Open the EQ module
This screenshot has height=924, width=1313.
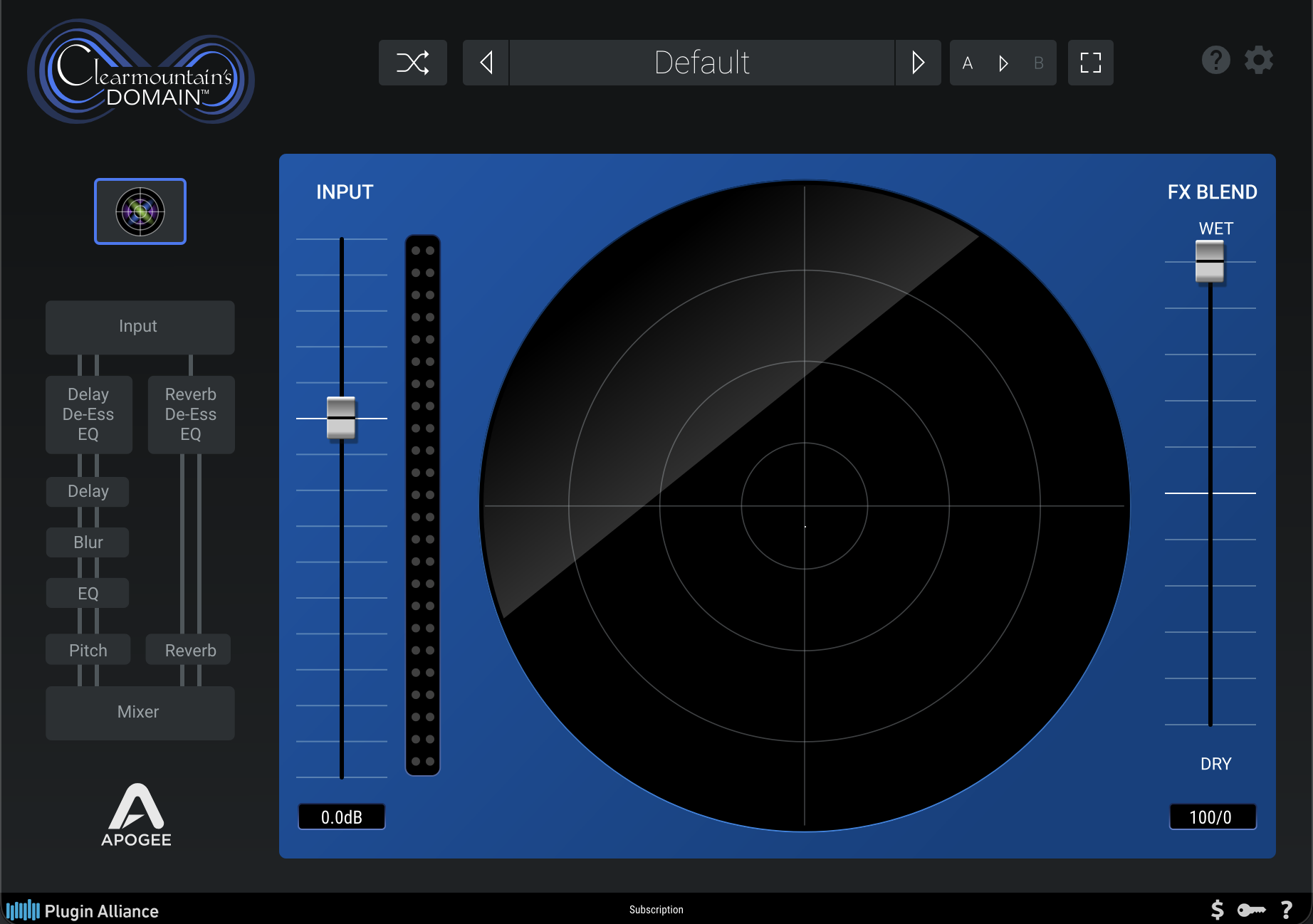(x=88, y=593)
